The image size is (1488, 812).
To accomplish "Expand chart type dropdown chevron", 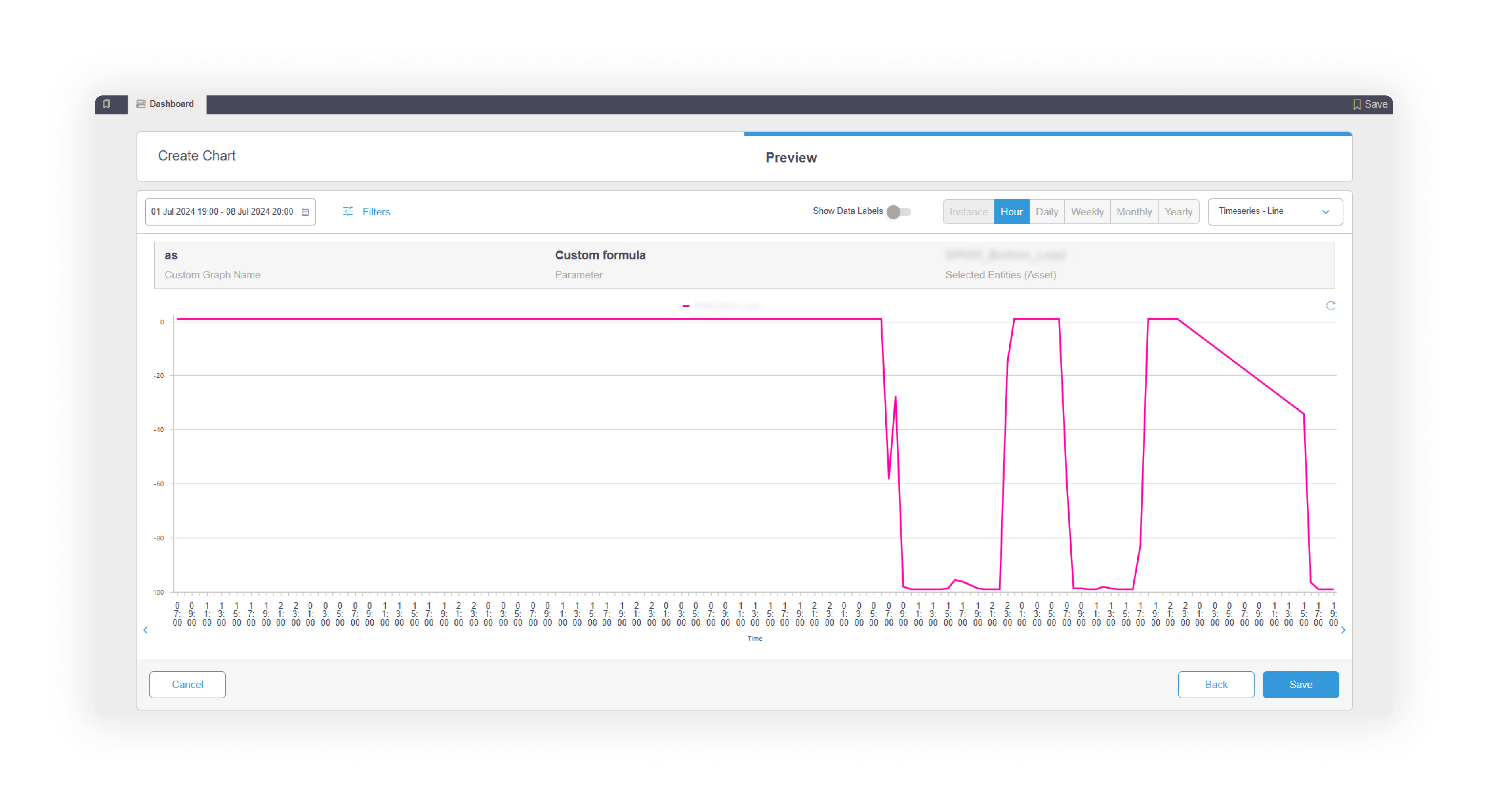I will click(x=1326, y=212).
